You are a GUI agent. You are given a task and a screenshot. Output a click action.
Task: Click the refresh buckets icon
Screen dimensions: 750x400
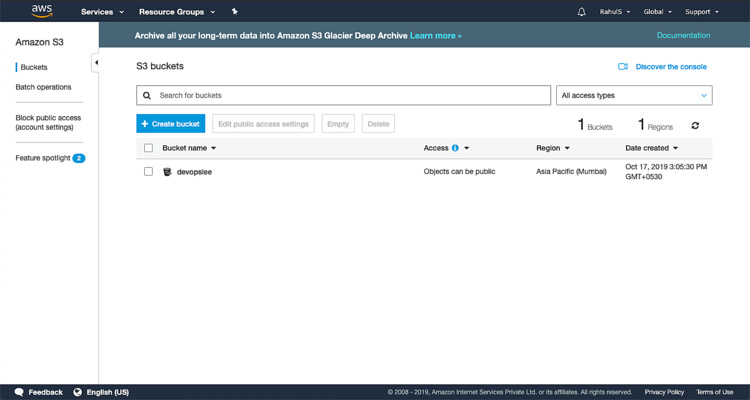[x=695, y=126]
